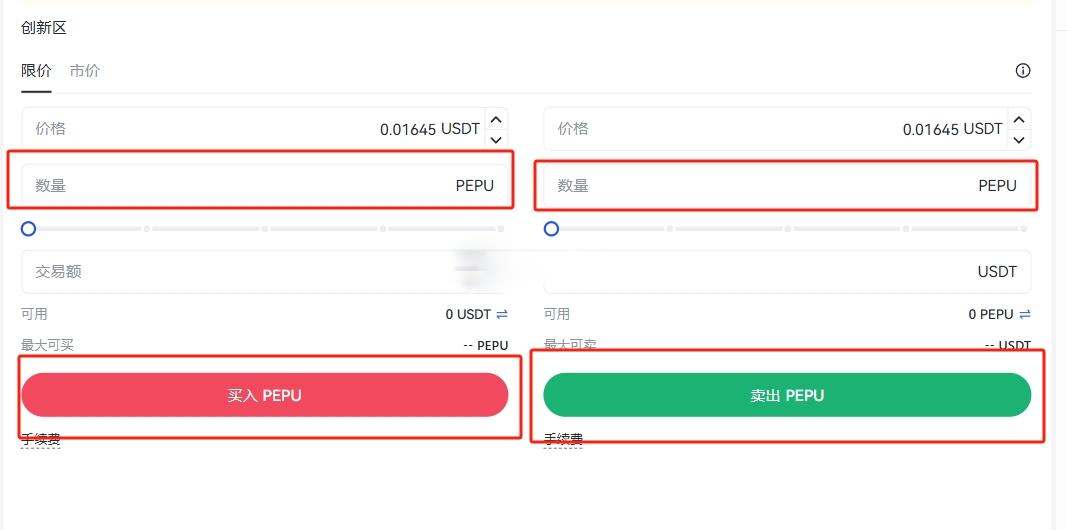Increase the buy price with up arrow

pyautogui.click(x=496, y=120)
